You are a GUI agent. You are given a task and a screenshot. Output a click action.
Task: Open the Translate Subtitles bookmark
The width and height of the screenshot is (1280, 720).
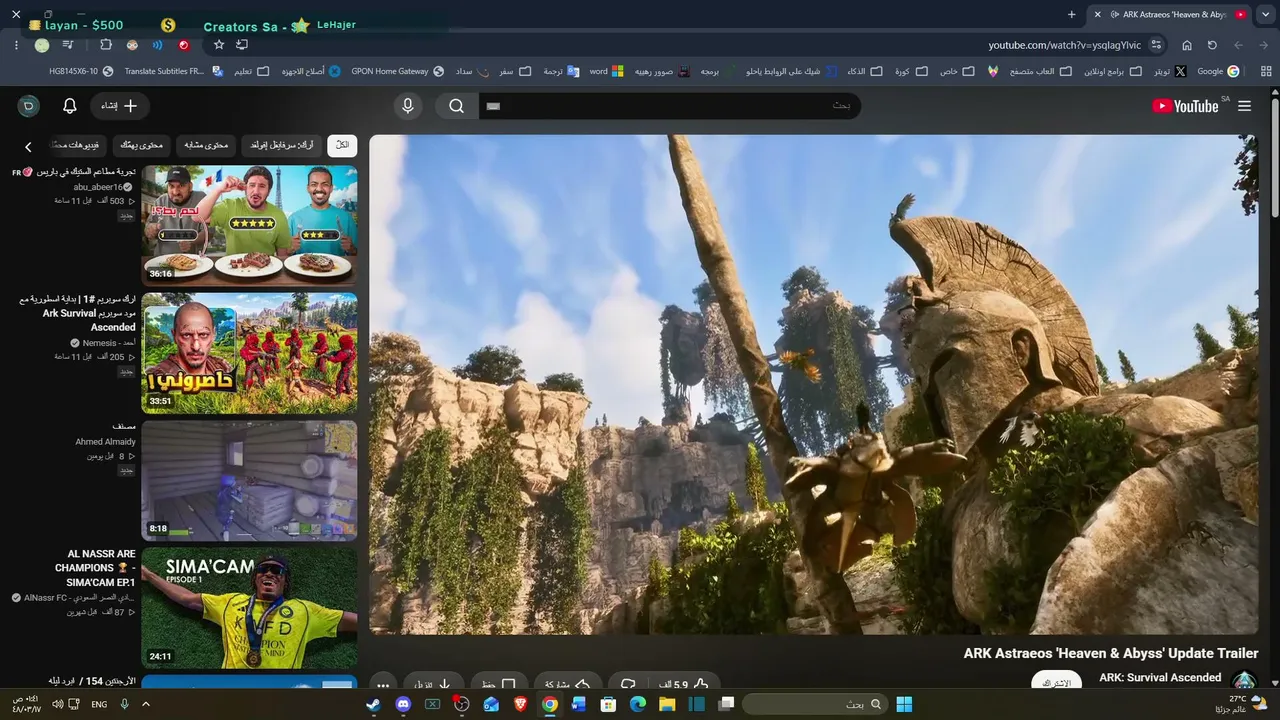point(174,72)
